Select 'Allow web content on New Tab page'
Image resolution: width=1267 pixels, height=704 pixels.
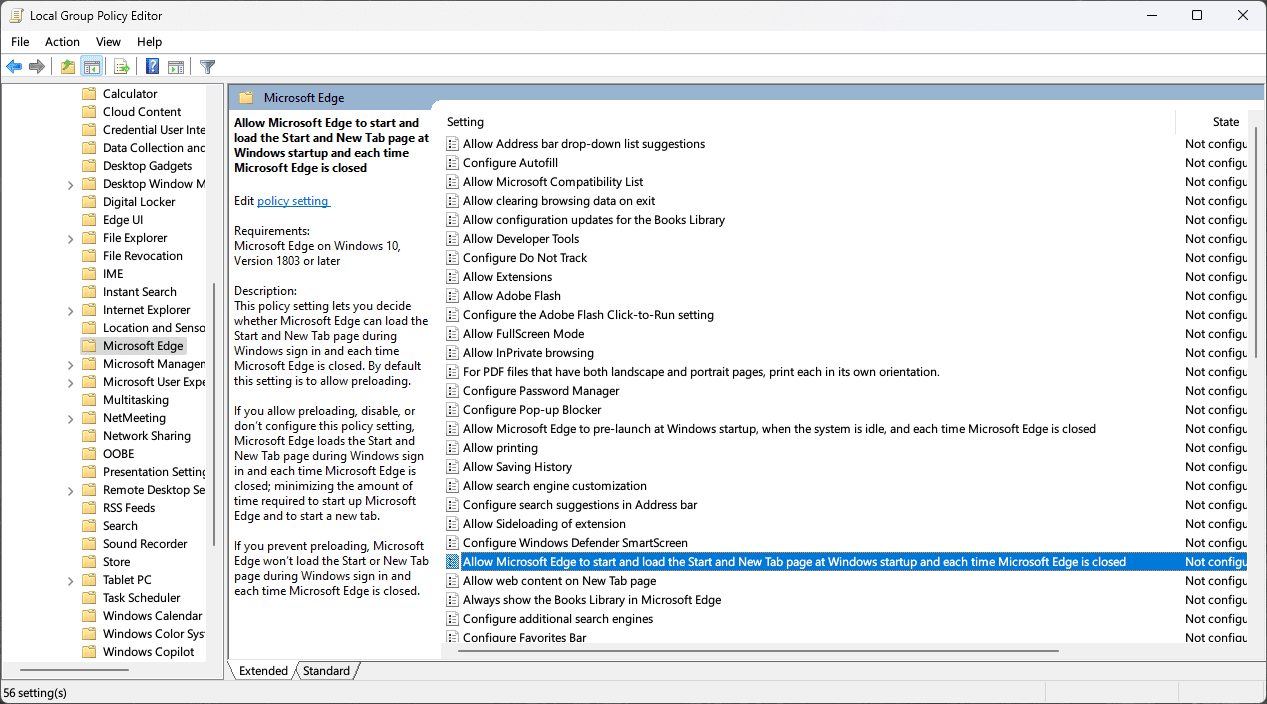pos(559,581)
